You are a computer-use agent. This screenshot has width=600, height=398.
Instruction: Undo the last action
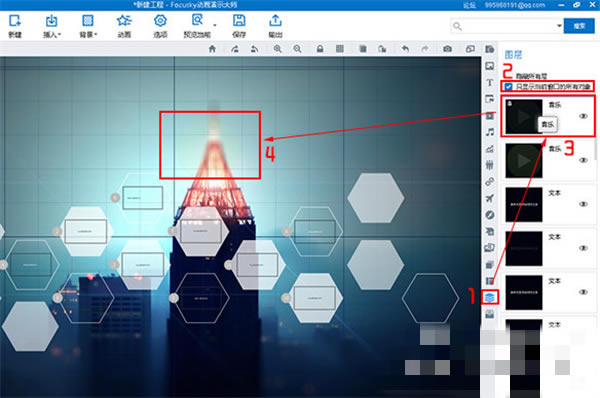[405, 49]
